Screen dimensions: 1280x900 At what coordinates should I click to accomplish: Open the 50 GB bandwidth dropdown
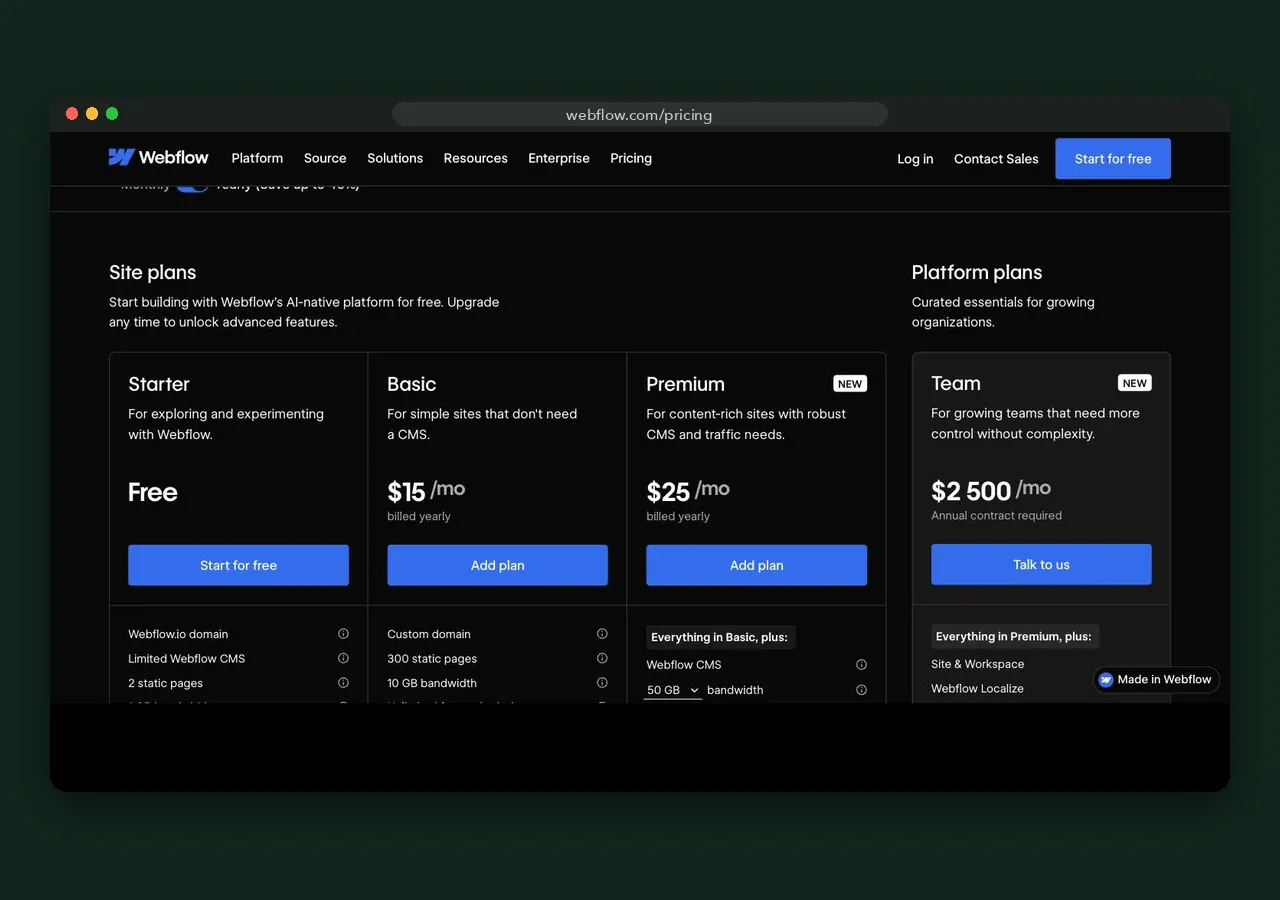tap(673, 690)
